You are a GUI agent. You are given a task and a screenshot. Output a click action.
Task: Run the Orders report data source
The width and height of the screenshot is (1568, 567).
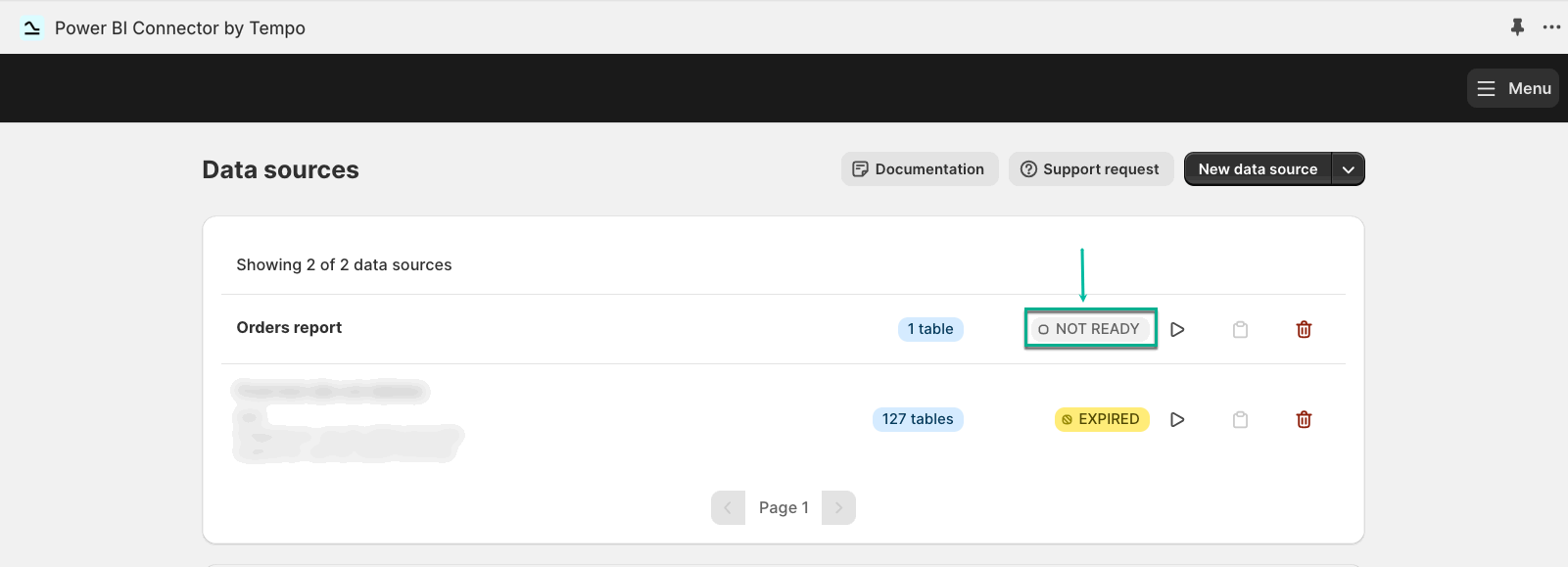pos(1177,329)
